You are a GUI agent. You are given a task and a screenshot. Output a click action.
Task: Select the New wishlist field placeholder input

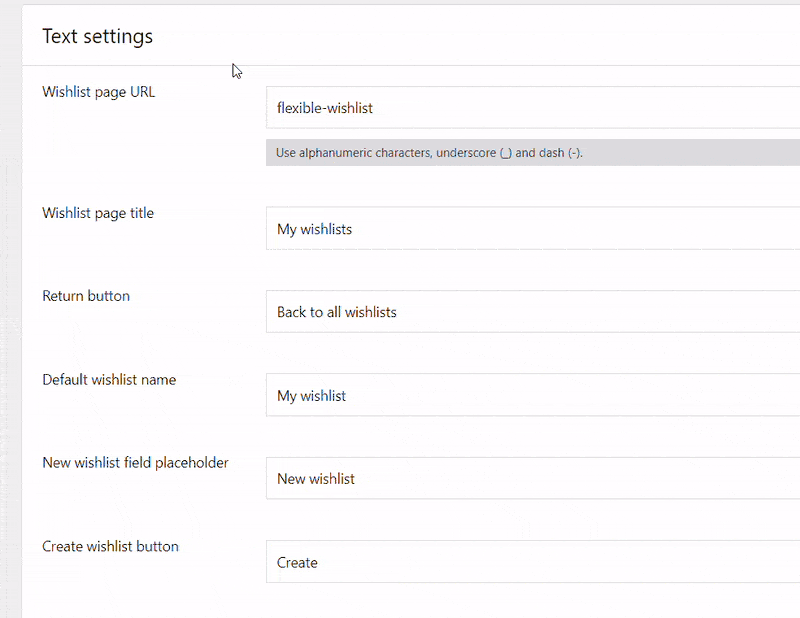[533, 479]
